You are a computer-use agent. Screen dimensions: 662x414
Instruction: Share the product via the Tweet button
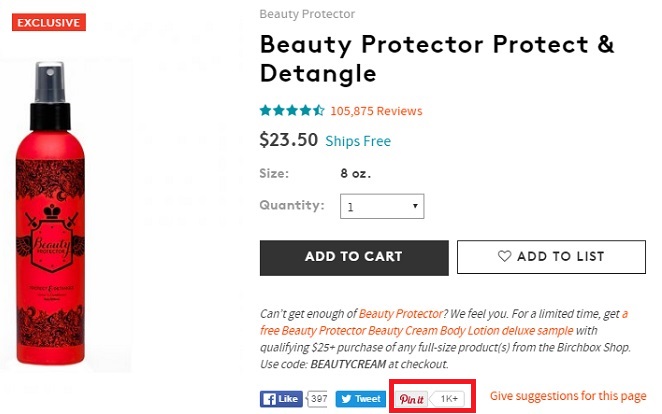click(358, 399)
